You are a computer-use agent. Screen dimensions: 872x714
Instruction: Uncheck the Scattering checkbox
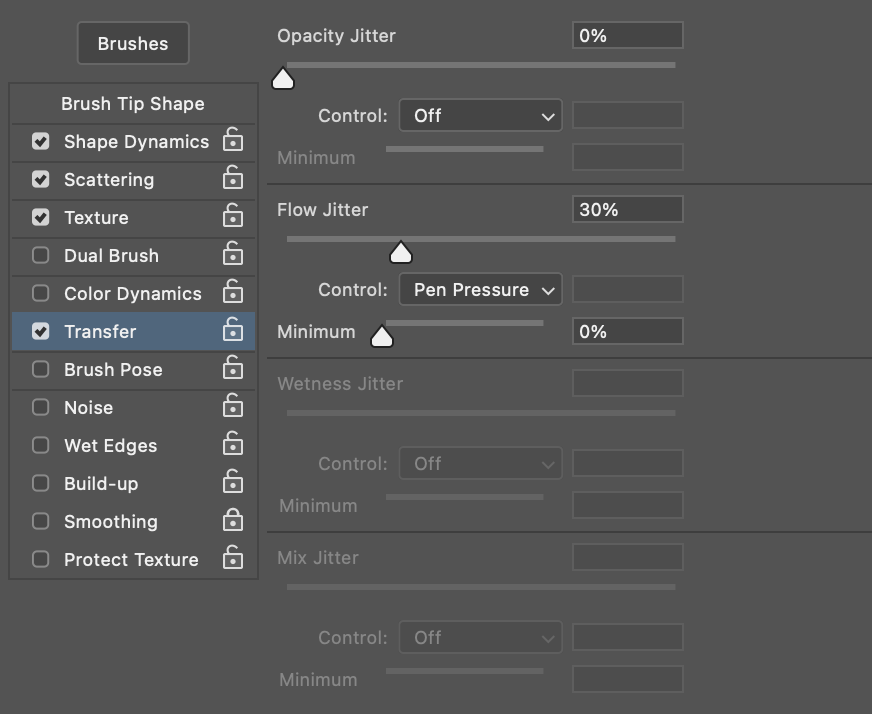41,179
